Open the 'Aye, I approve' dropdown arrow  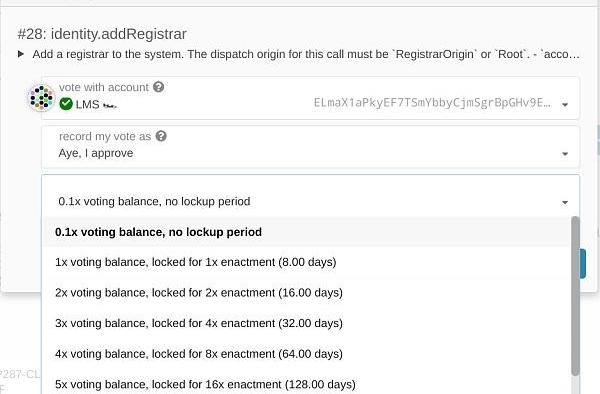565,154
